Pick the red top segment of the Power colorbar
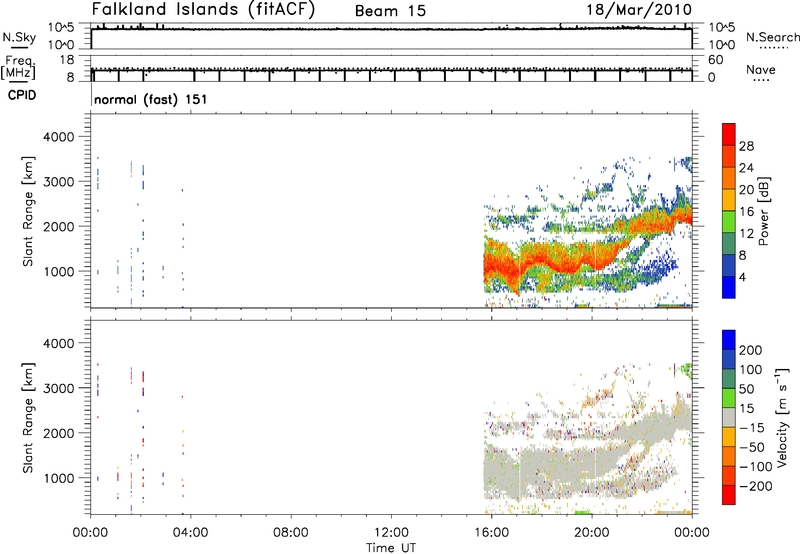 click(729, 134)
